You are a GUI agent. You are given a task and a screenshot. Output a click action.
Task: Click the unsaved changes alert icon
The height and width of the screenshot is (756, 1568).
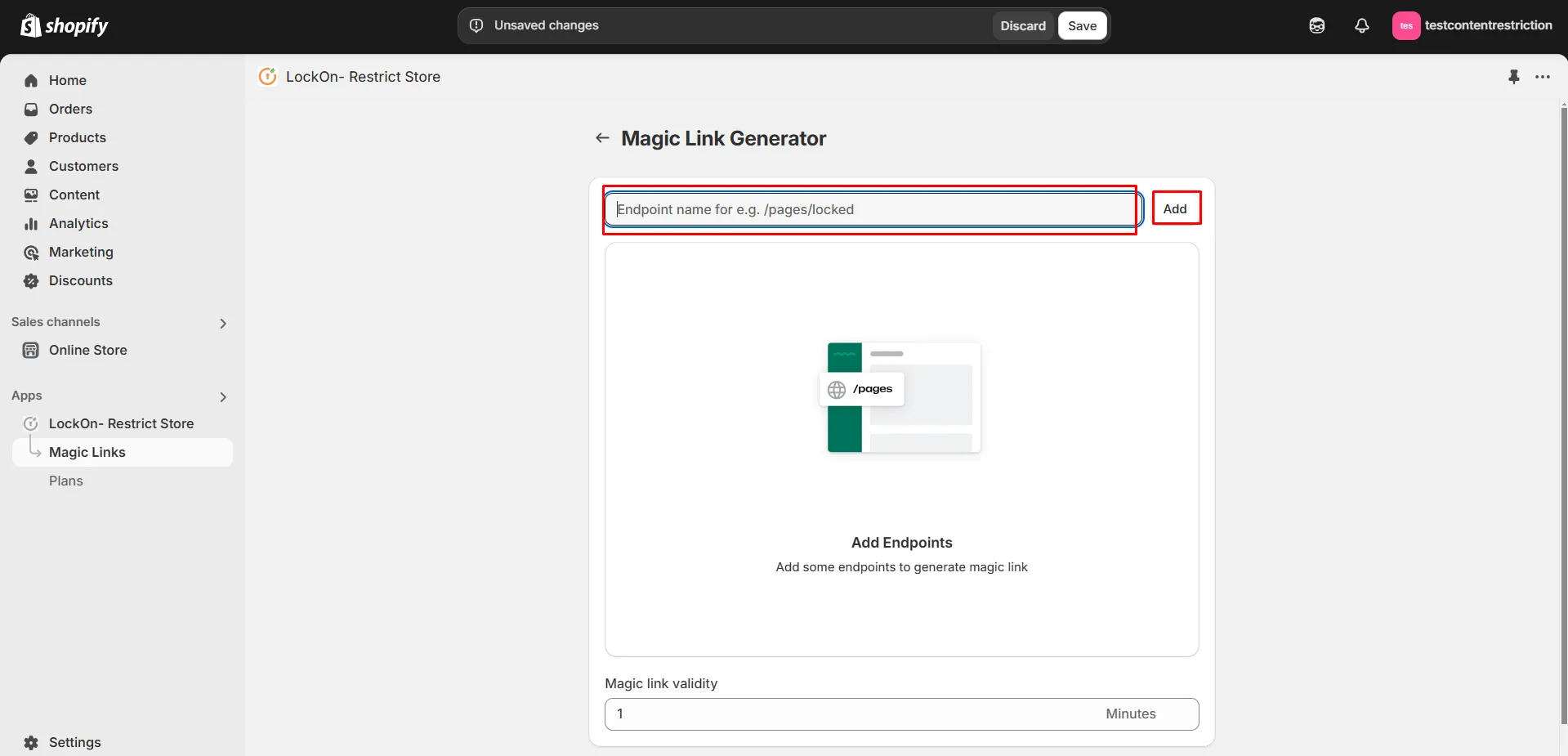tap(476, 25)
